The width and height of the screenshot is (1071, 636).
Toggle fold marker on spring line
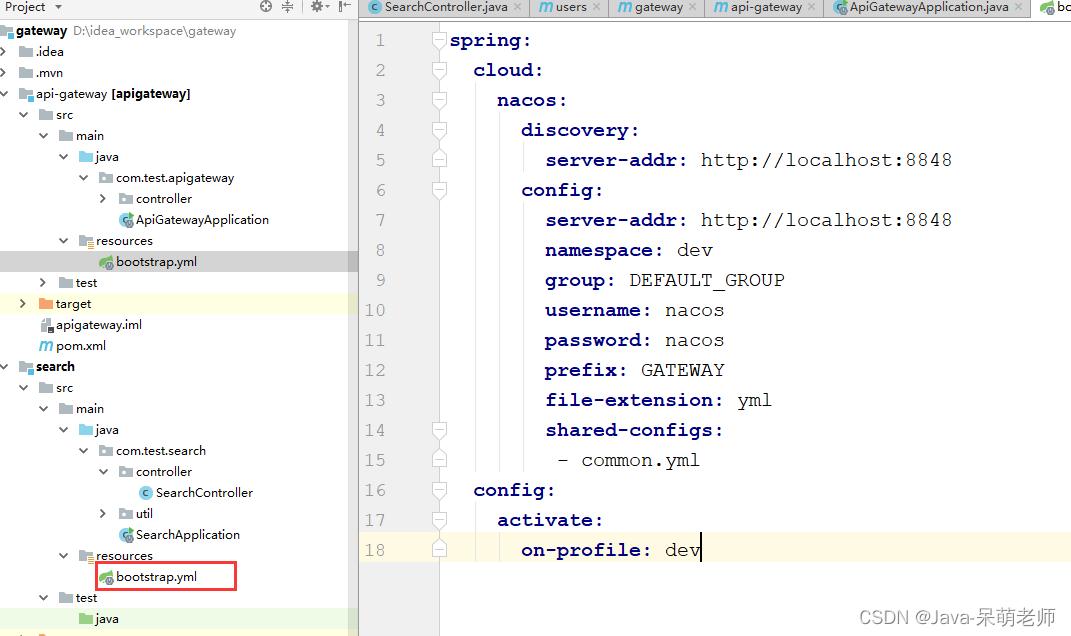[x=438, y=41]
